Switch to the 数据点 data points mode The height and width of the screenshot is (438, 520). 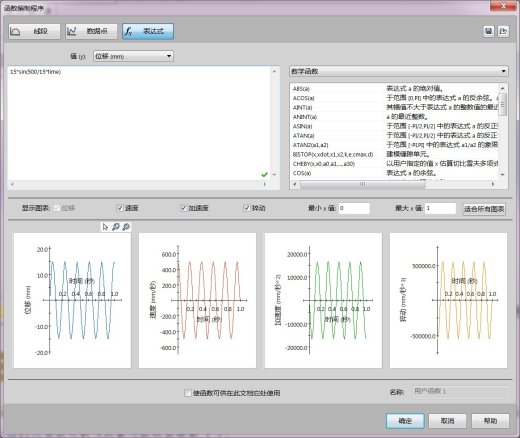[x=91, y=31]
